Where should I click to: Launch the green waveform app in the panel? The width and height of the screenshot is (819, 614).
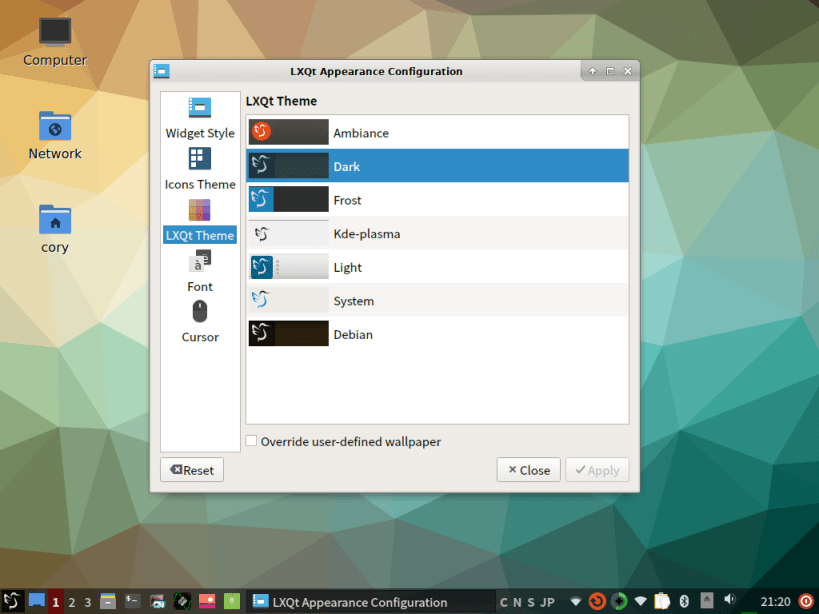click(182, 601)
